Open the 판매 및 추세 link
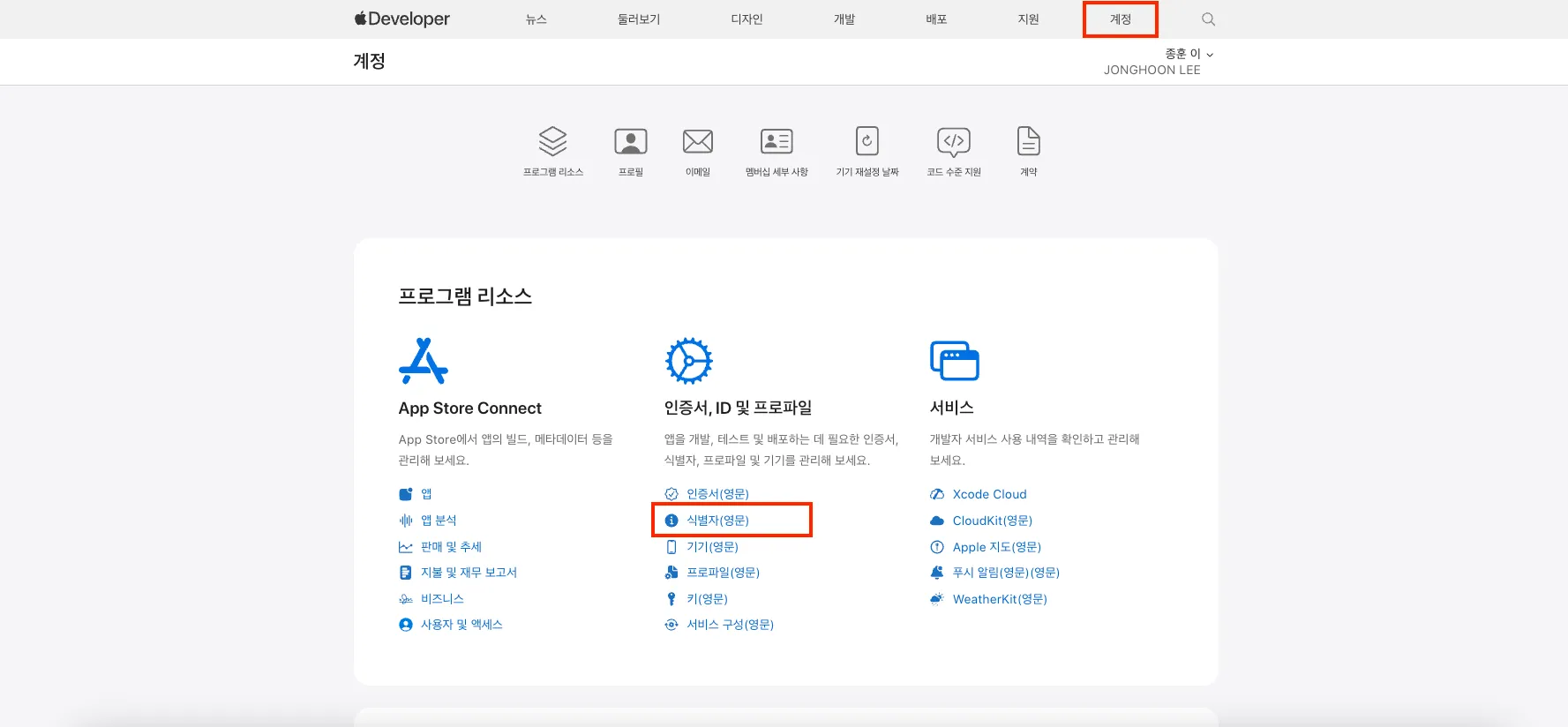This screenshot has height=727, width=1568. [451, 547]
